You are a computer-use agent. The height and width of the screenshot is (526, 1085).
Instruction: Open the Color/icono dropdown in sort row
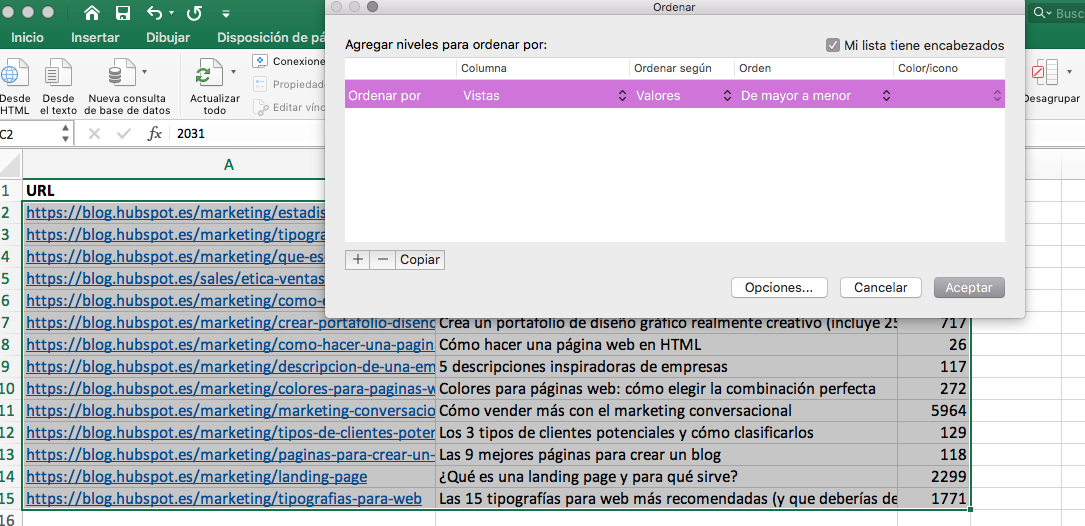point(950,96)
